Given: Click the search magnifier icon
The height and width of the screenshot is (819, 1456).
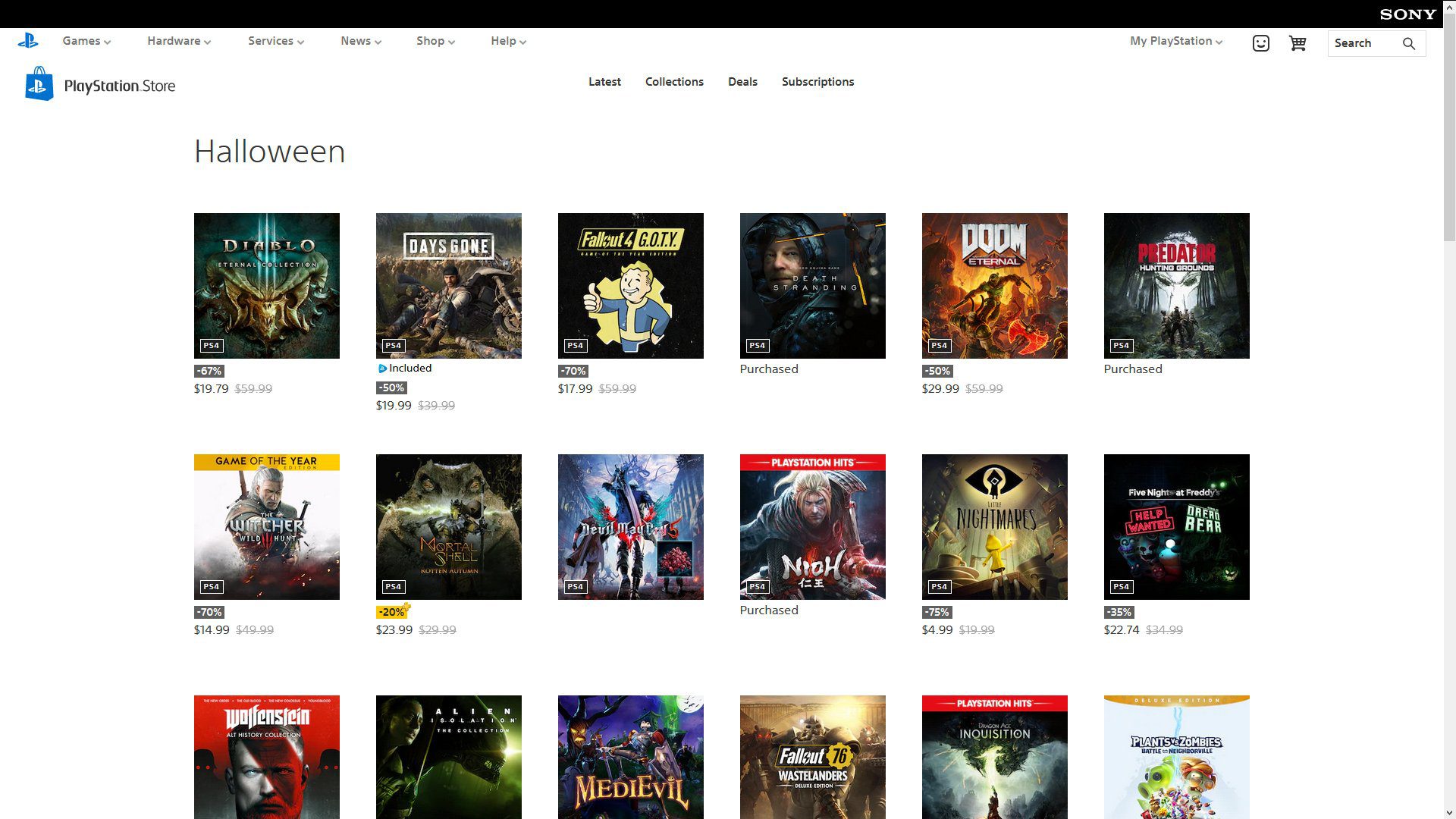Looking at the screenshot, I should pyautogui.click(x=1409, y=43).
